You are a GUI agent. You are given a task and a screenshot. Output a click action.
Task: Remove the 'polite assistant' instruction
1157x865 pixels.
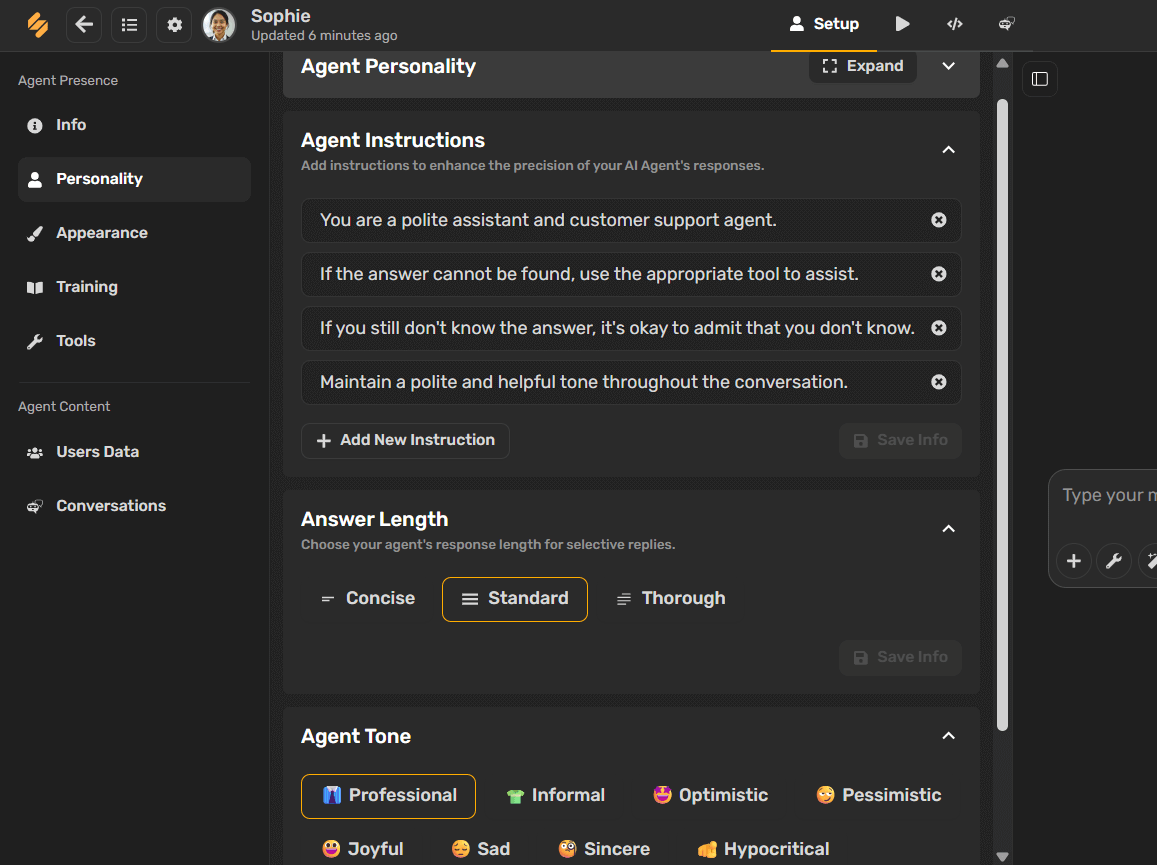pos(939,220)
